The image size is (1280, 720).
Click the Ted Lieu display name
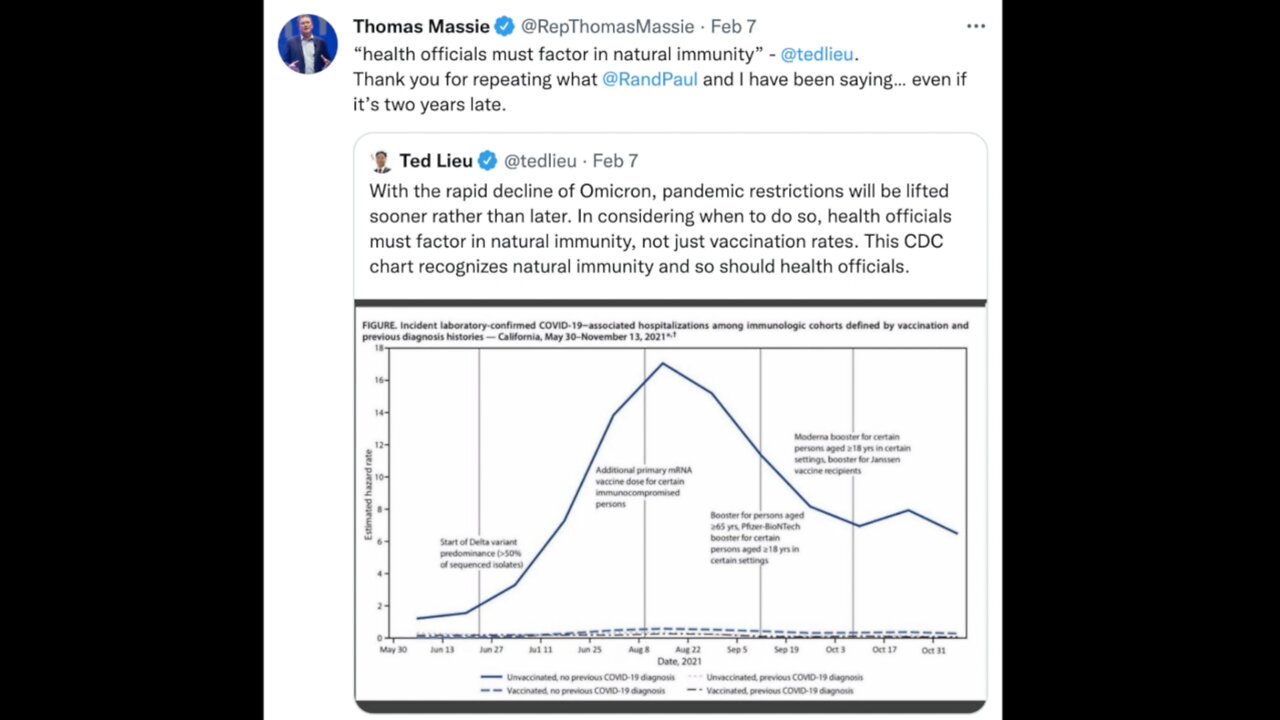pos(436,161)
